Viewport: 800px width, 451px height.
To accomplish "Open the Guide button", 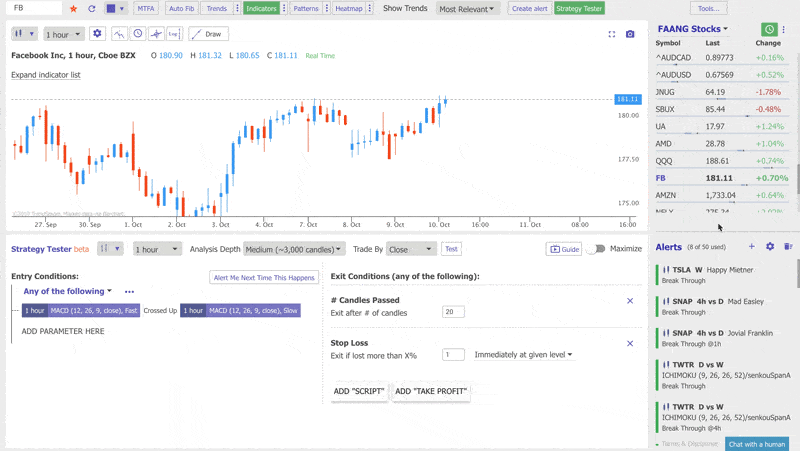I will (x=564, y=249).
